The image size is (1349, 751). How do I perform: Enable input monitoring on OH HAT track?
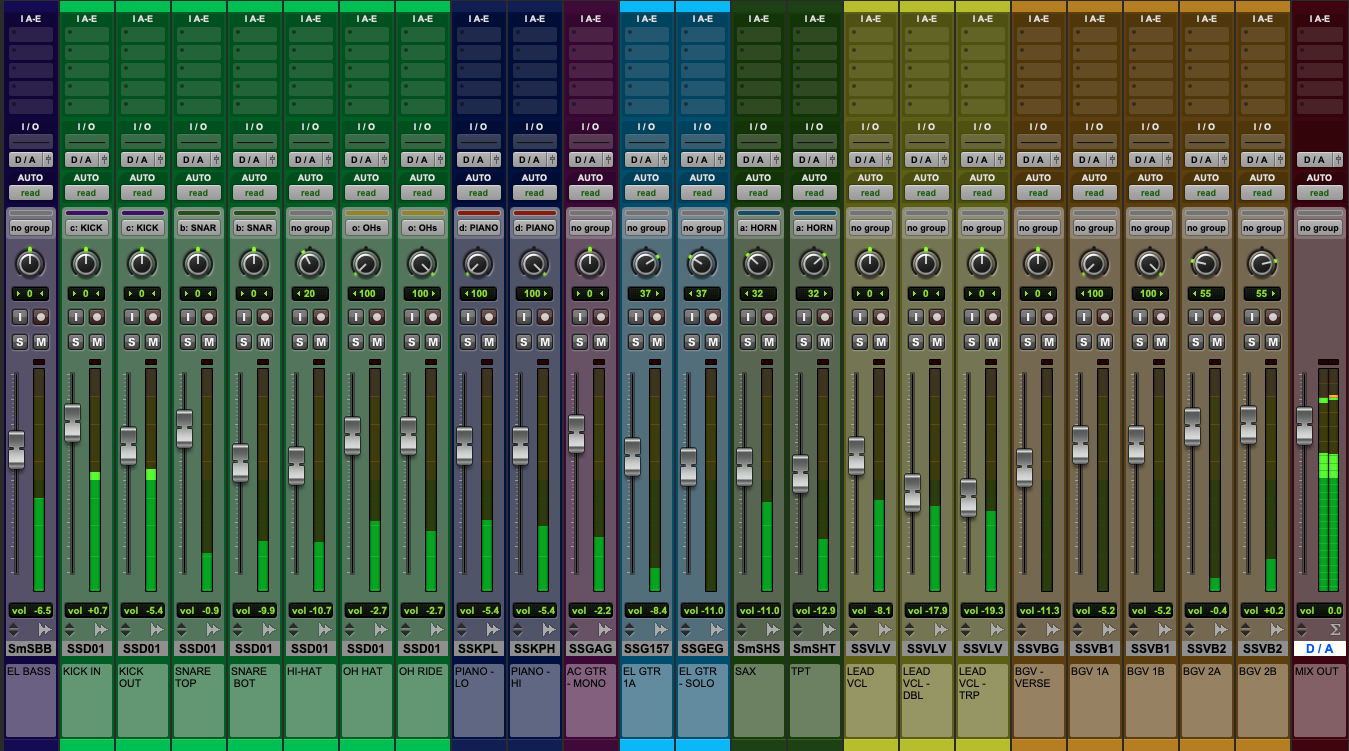pos(355,316)
